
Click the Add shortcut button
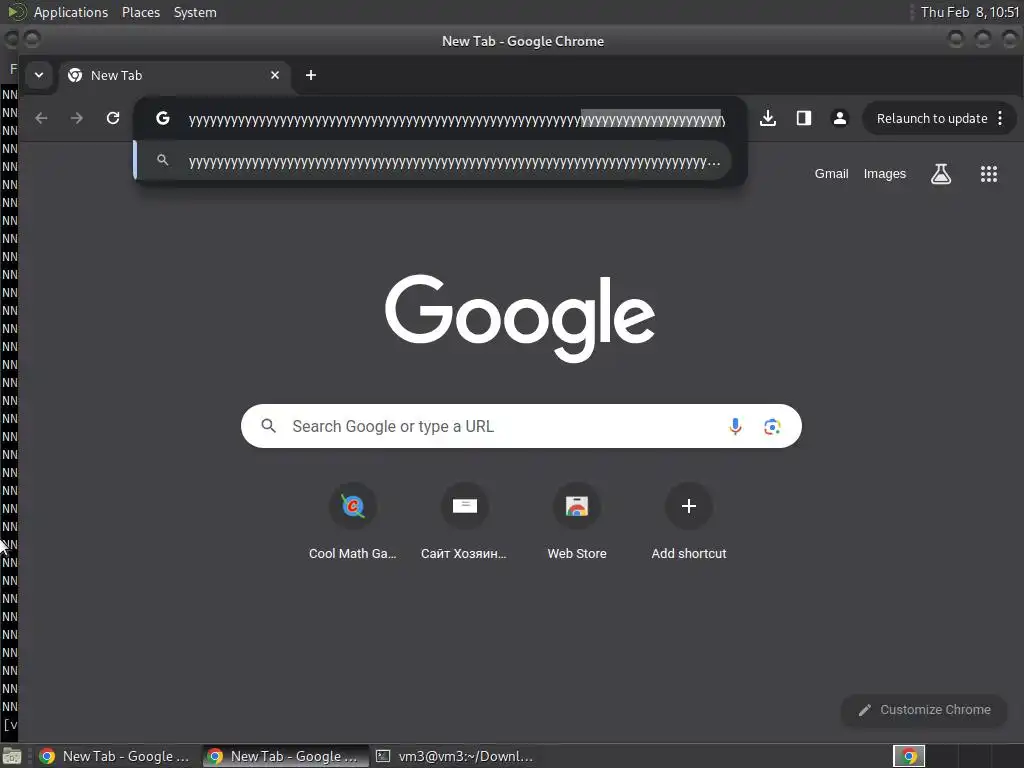pos(689,521)
